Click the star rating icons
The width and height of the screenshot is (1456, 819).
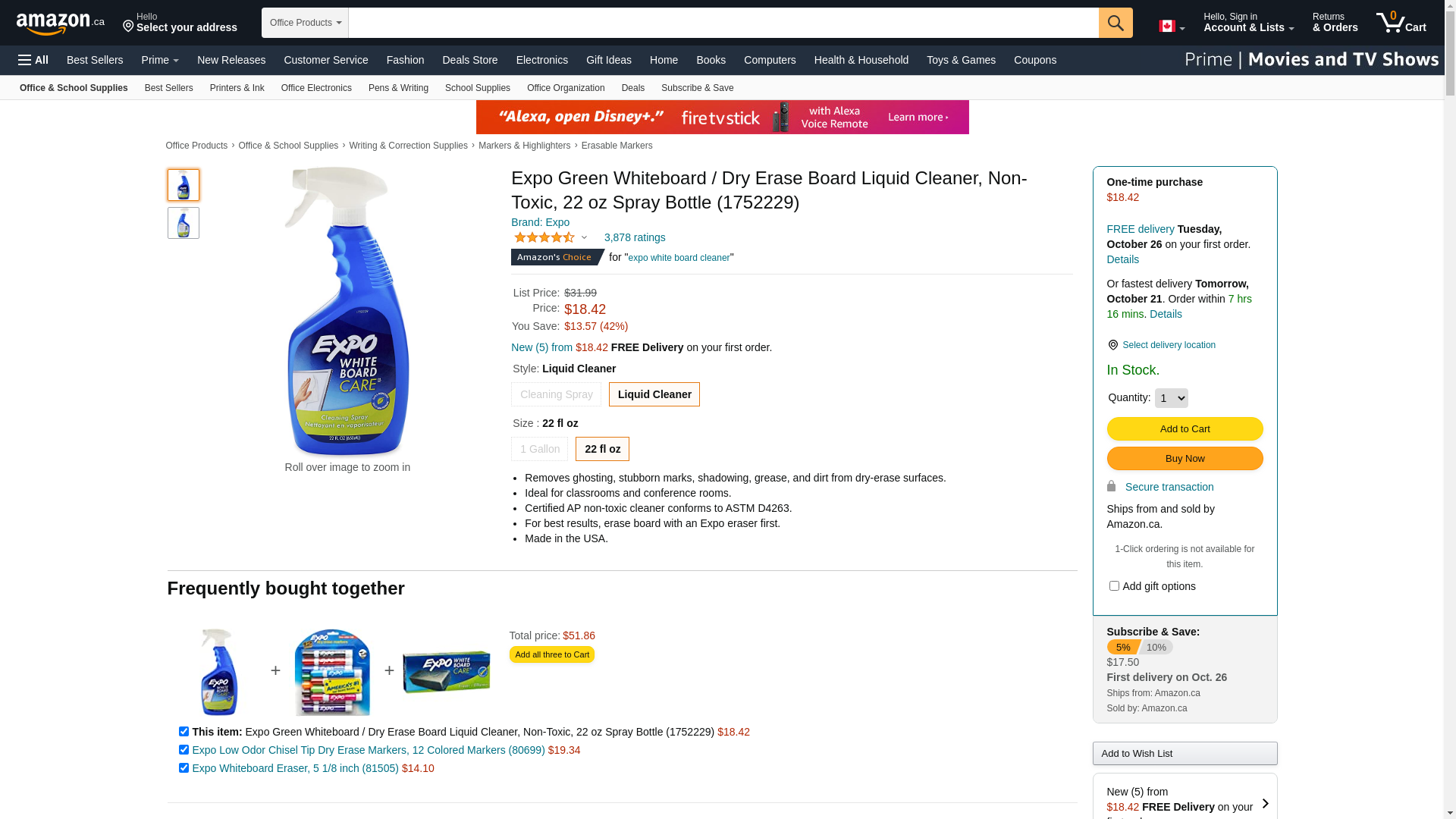(544, 237)
